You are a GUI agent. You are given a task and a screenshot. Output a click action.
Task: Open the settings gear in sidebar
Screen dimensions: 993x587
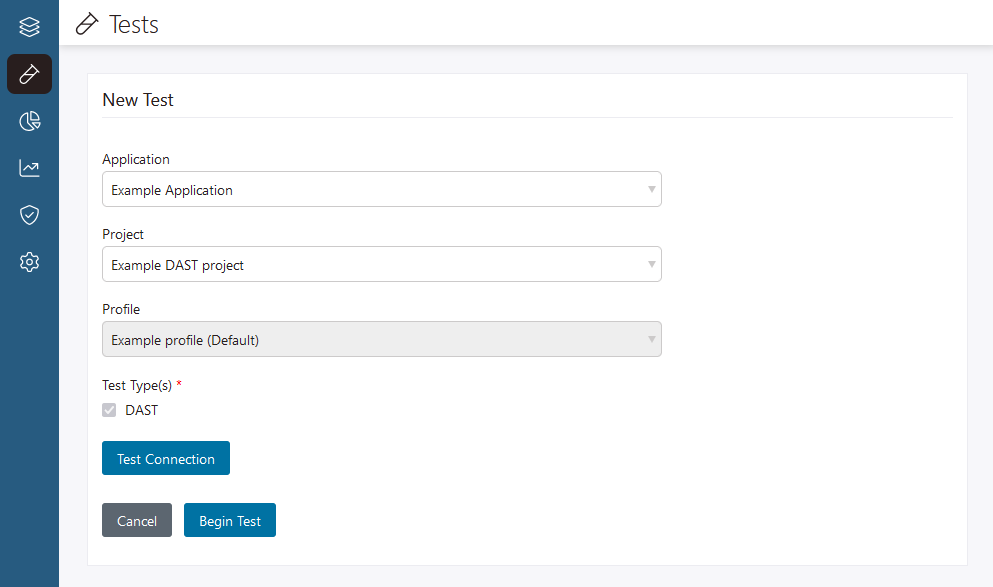click(29, 262)
